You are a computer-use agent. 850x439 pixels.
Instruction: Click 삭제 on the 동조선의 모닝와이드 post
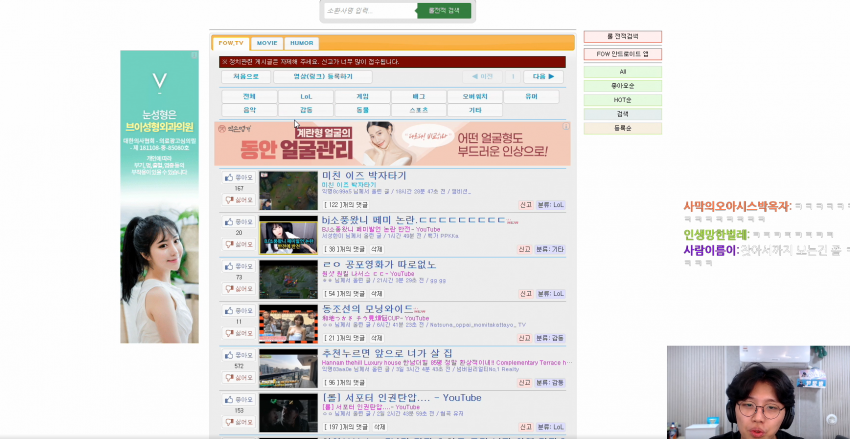pos(377,338)
